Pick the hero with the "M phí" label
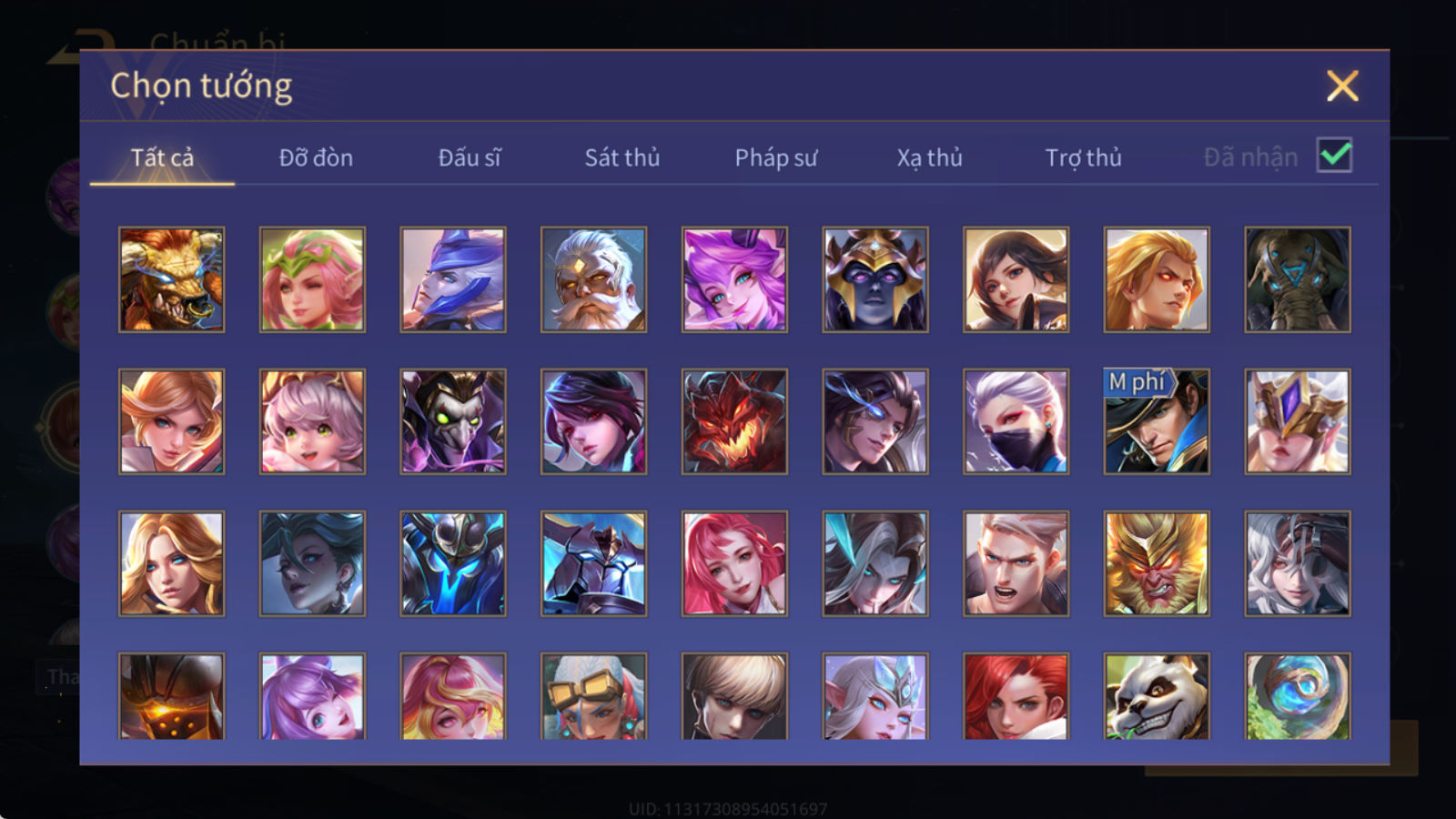Image resolution: width=1456 pixels, height=819 pixels. click(x=1157, y=421)
